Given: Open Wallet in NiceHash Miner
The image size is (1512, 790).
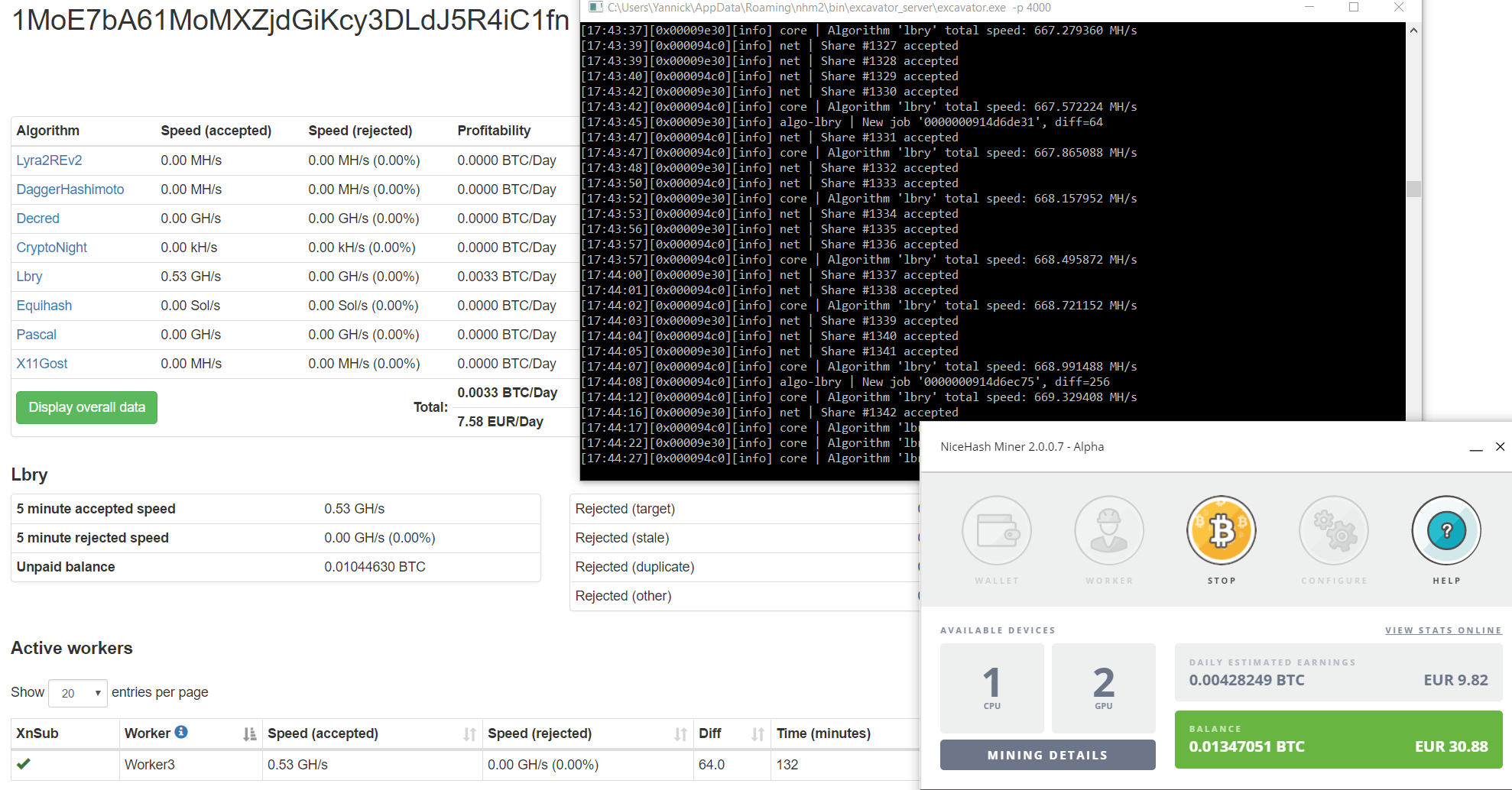Looking at the screenshot, I should 997,531.
